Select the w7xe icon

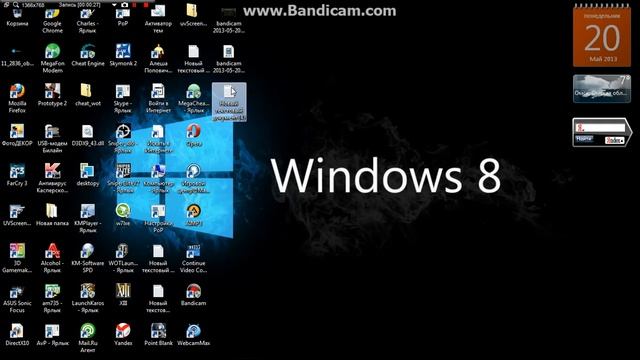point(123,216)
